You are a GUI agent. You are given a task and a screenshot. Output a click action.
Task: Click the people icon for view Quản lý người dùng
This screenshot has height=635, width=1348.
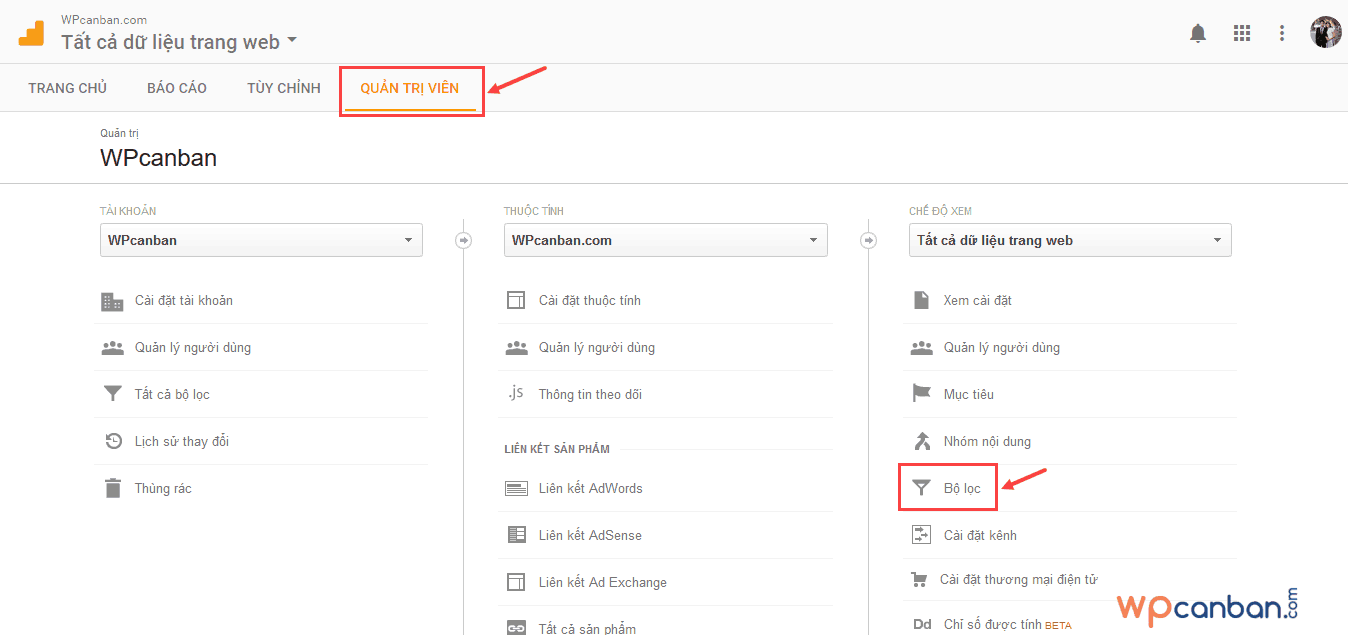(x=921, y=348)
